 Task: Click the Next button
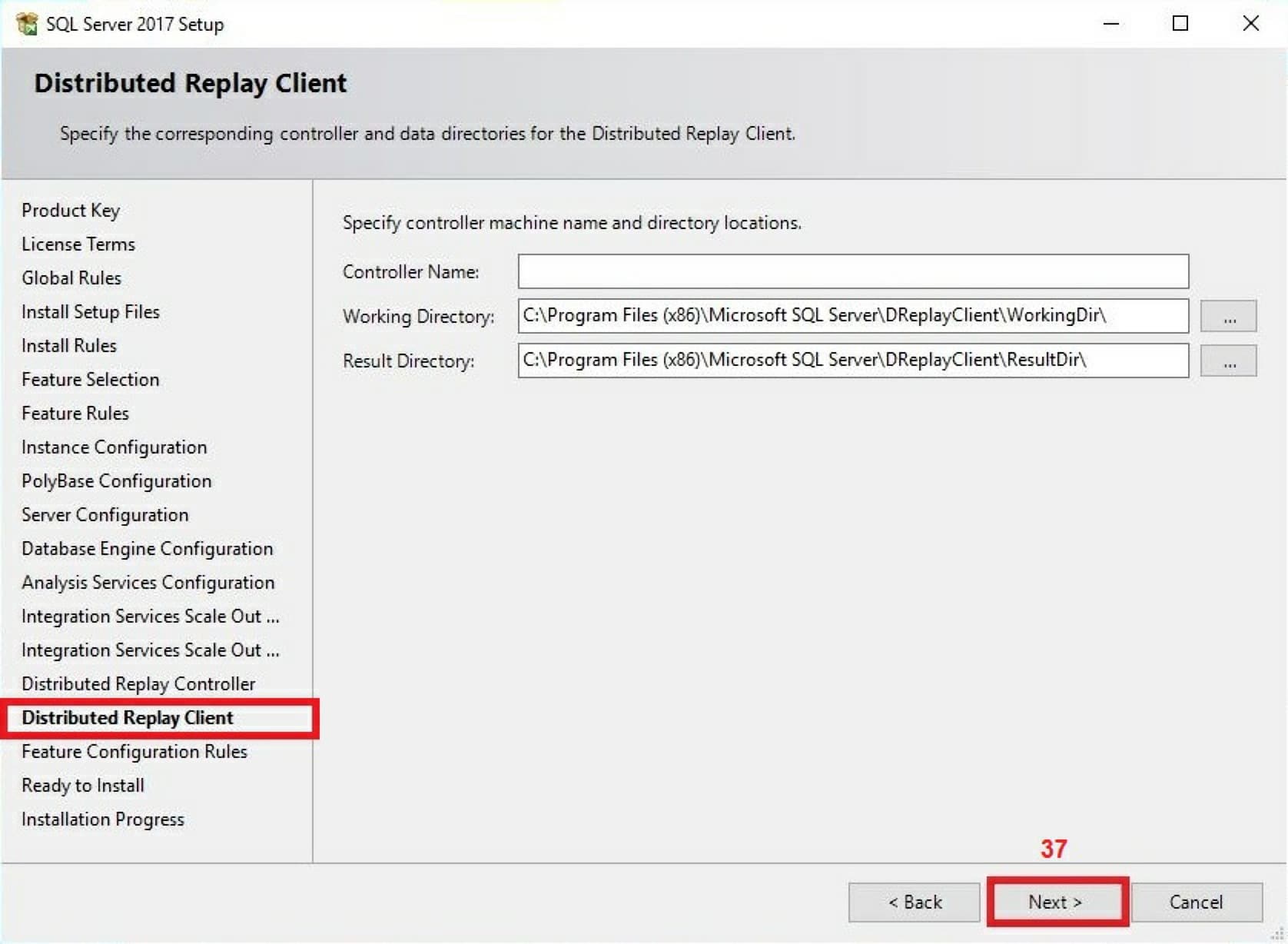[1057, 902]
